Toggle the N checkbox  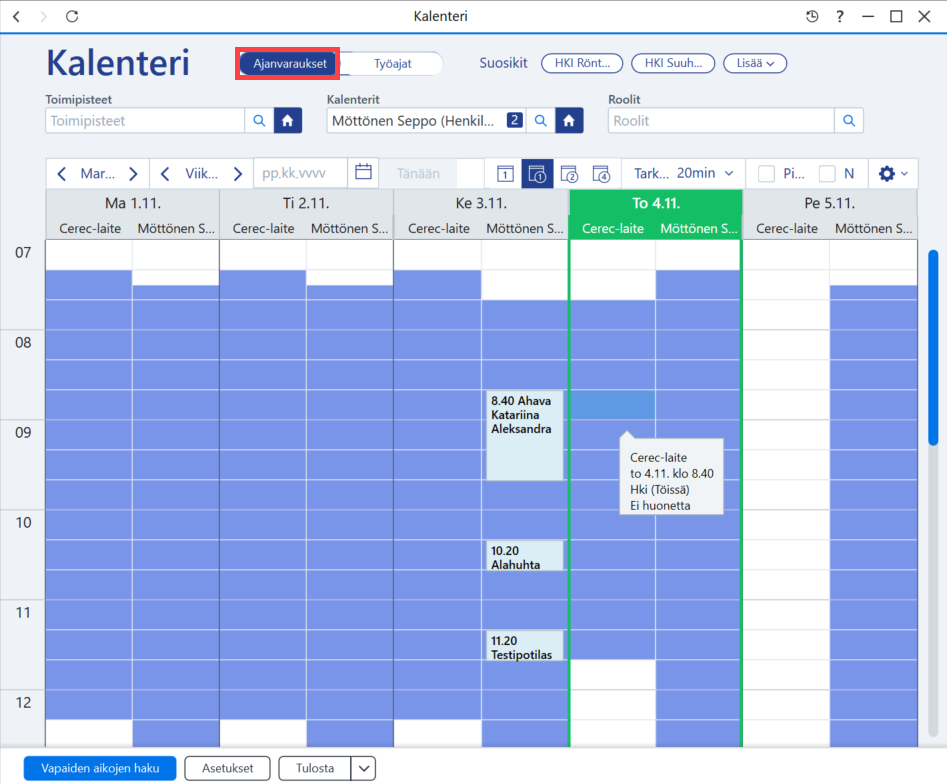pyautogui.click(x=827, y=174)
